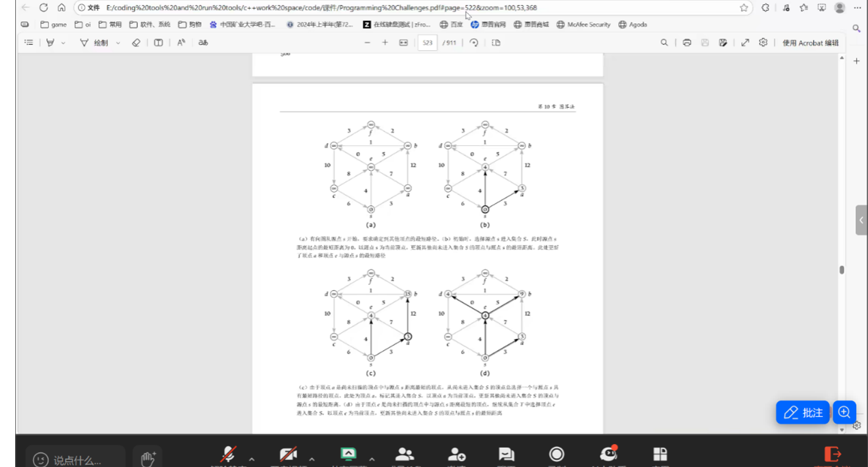
Task: Toggle microphone mute in meeting bar
Action: click(229, 455)
